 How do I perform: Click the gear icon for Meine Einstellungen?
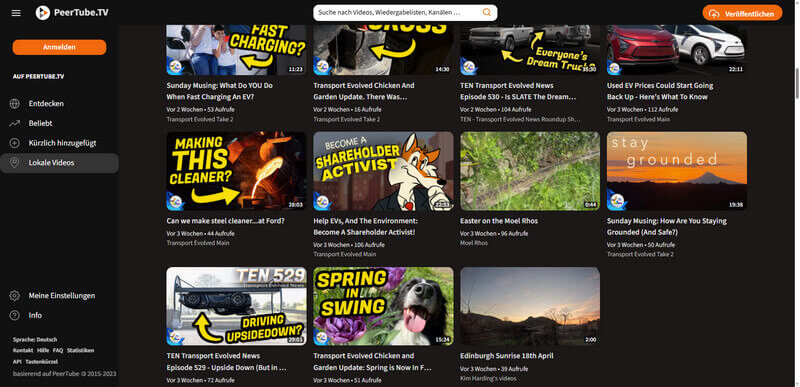14,296
